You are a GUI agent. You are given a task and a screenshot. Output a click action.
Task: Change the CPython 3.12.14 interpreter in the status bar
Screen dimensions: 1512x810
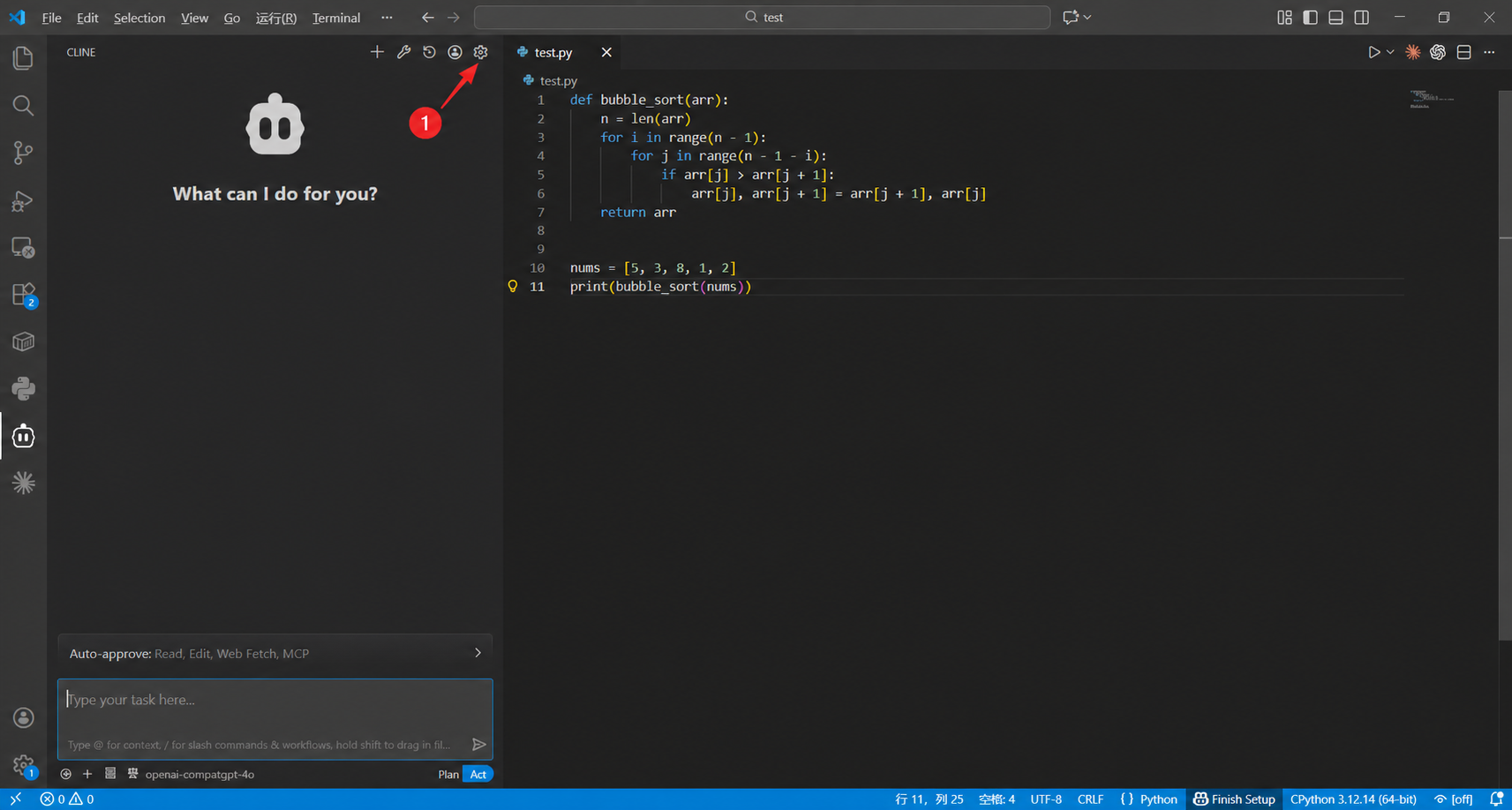click(1353, 799)
